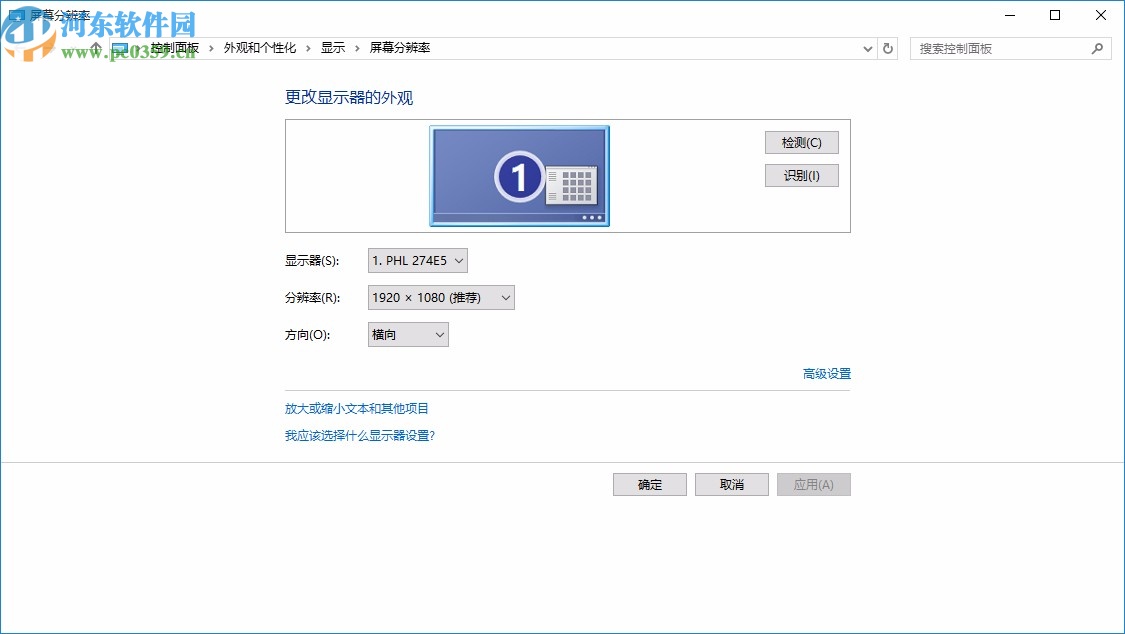Confirm settings with the 确定 button
The image size is (1125, 634).
click(649, 484)
